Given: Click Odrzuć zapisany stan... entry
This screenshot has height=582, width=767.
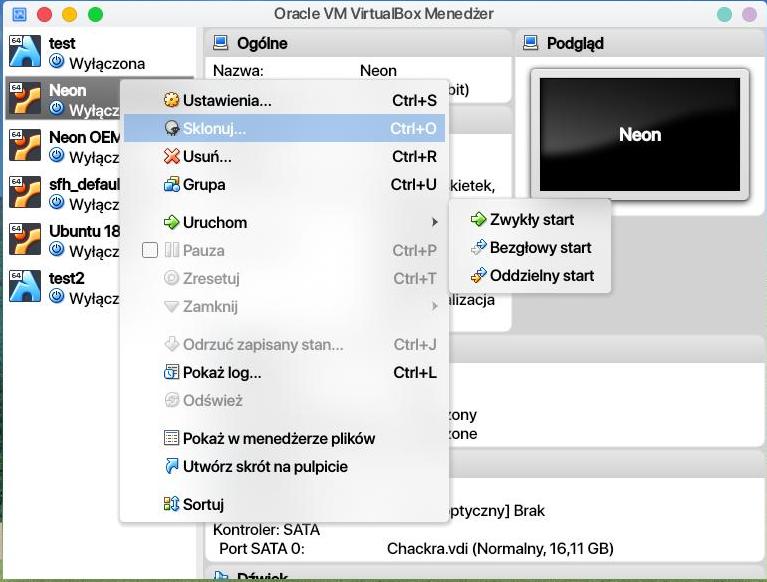Looking at the screenshot, I should click(284, 344).
